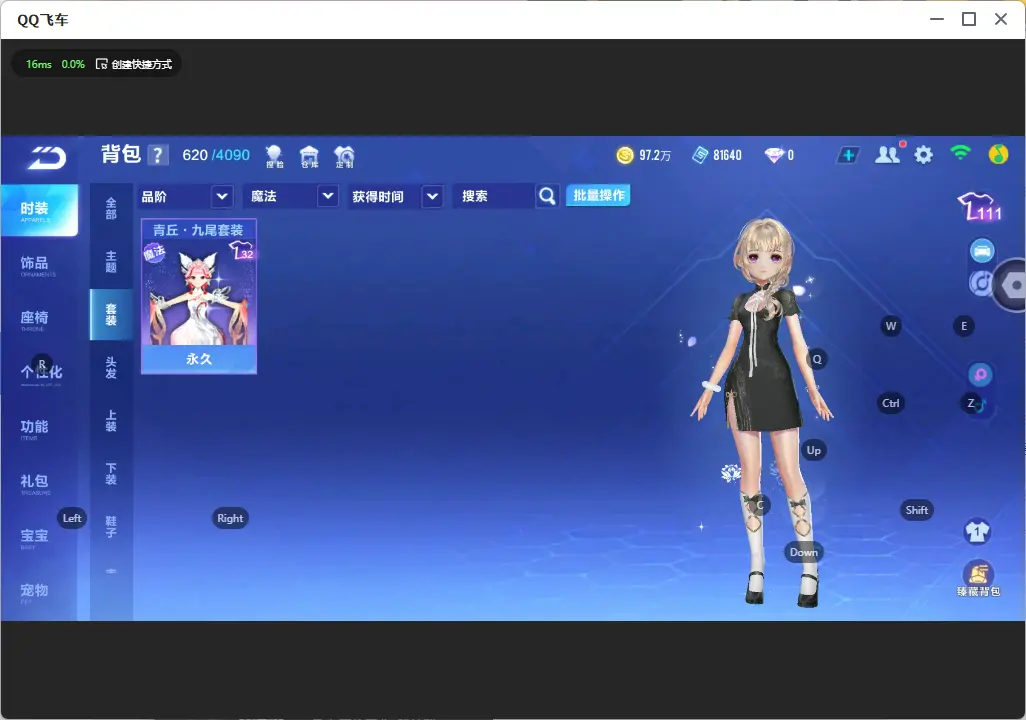Viewport: 1026px width, 720px height.
Task: Click the pink gender switch icon
Action: (980, 374)
